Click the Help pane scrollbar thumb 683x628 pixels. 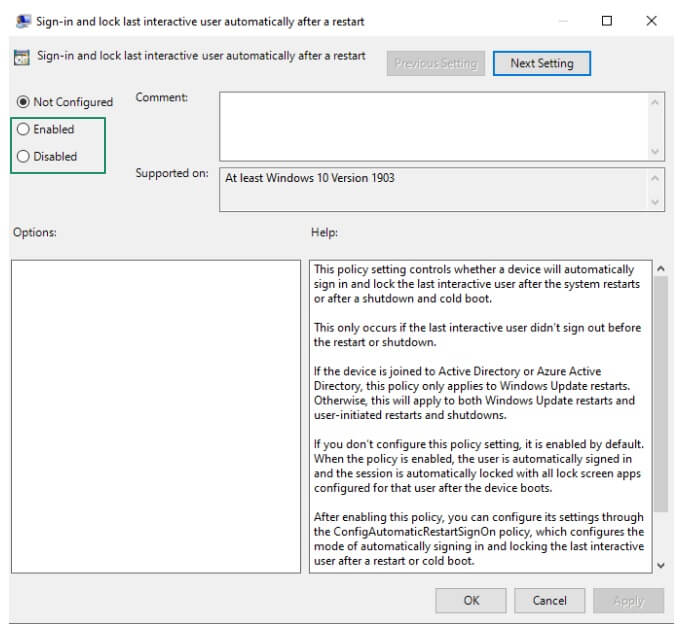[x=661, y=394]
